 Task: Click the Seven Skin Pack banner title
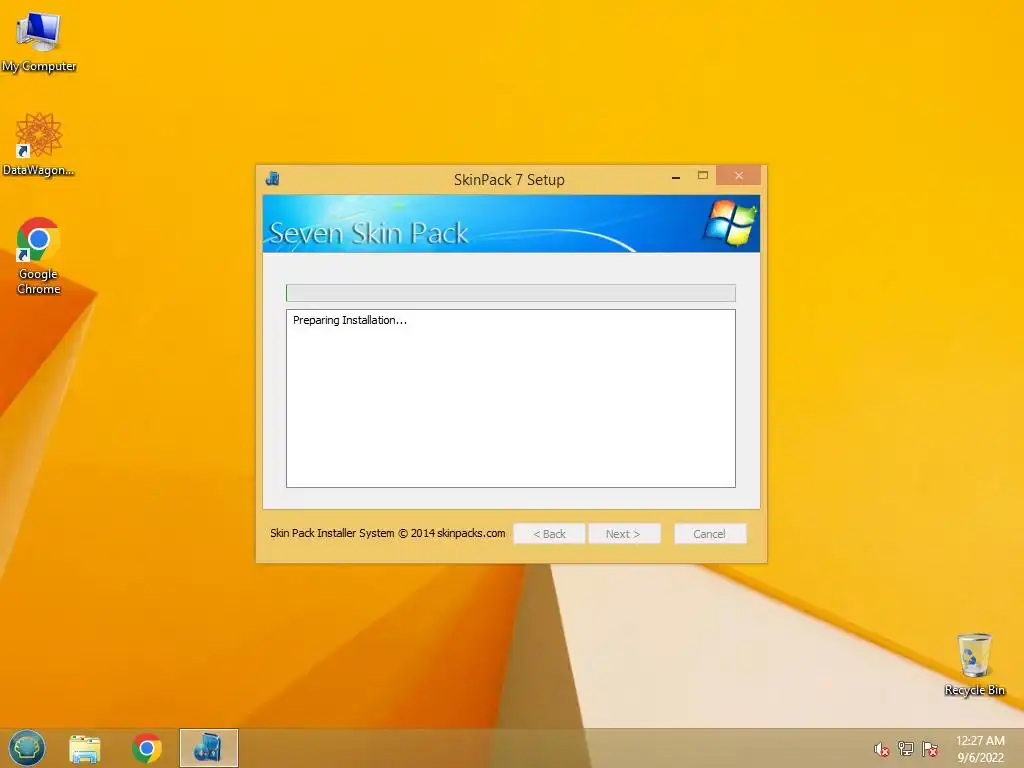(369, 233)
